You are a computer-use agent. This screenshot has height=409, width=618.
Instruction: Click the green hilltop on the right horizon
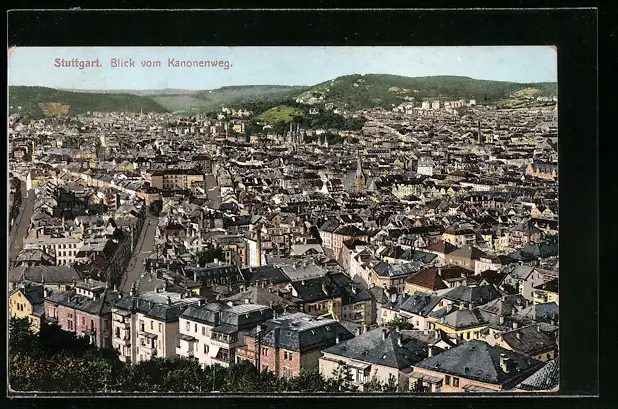(420, 86)
